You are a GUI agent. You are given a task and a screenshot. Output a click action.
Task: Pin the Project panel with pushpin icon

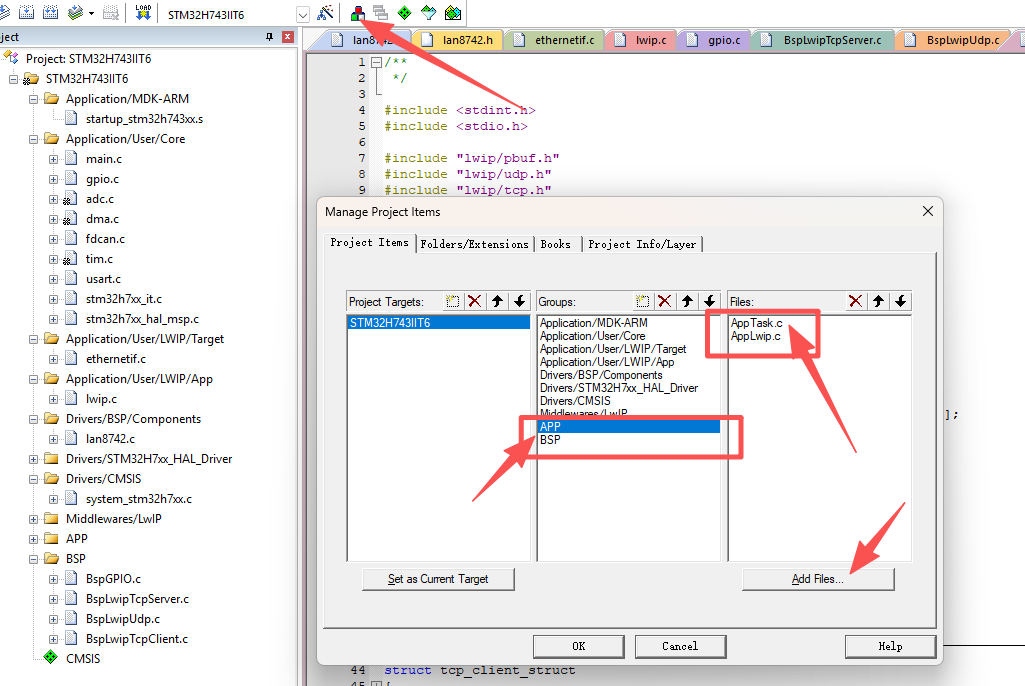268,37
